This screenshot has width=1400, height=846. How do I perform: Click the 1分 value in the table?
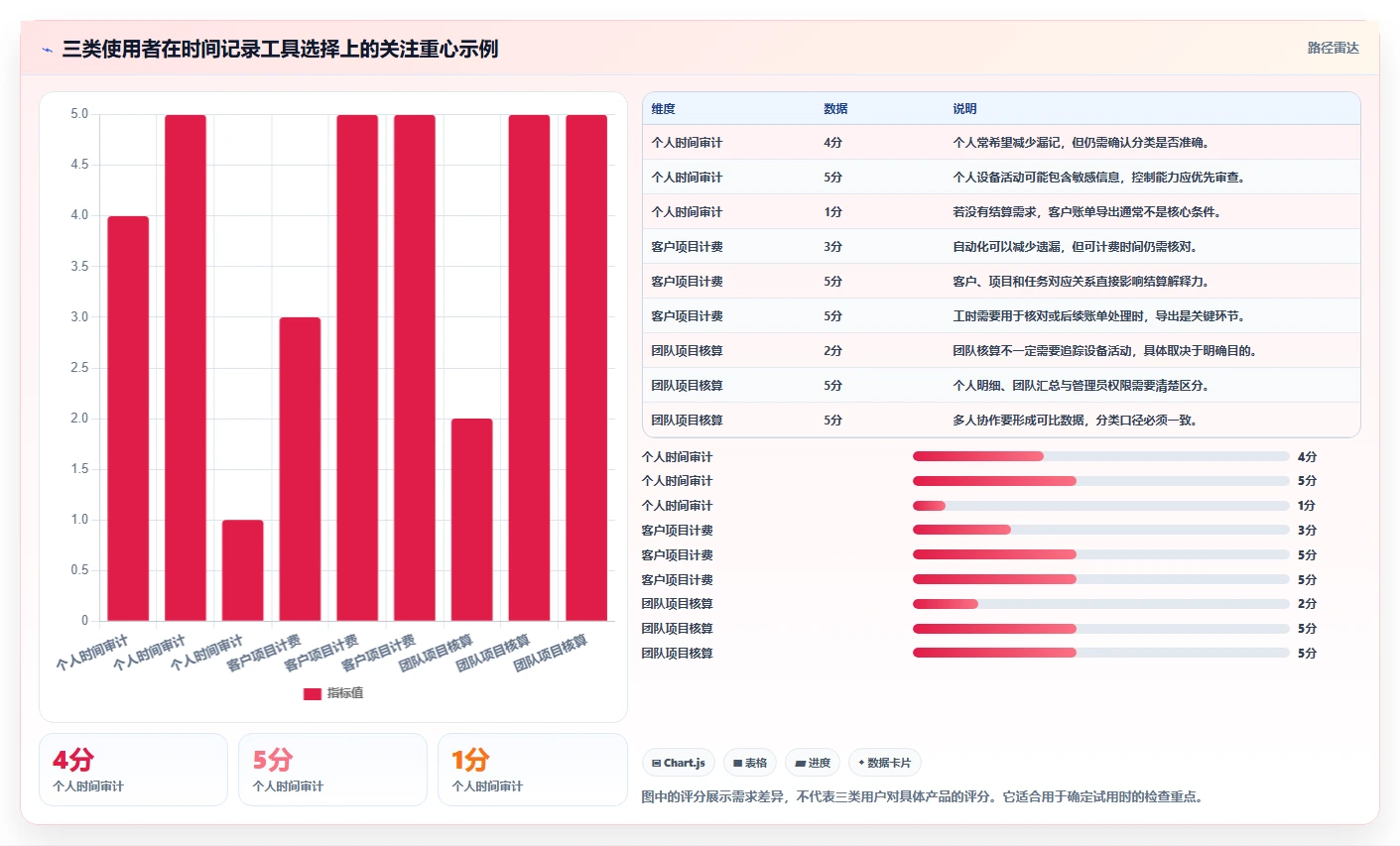point(832,212)
